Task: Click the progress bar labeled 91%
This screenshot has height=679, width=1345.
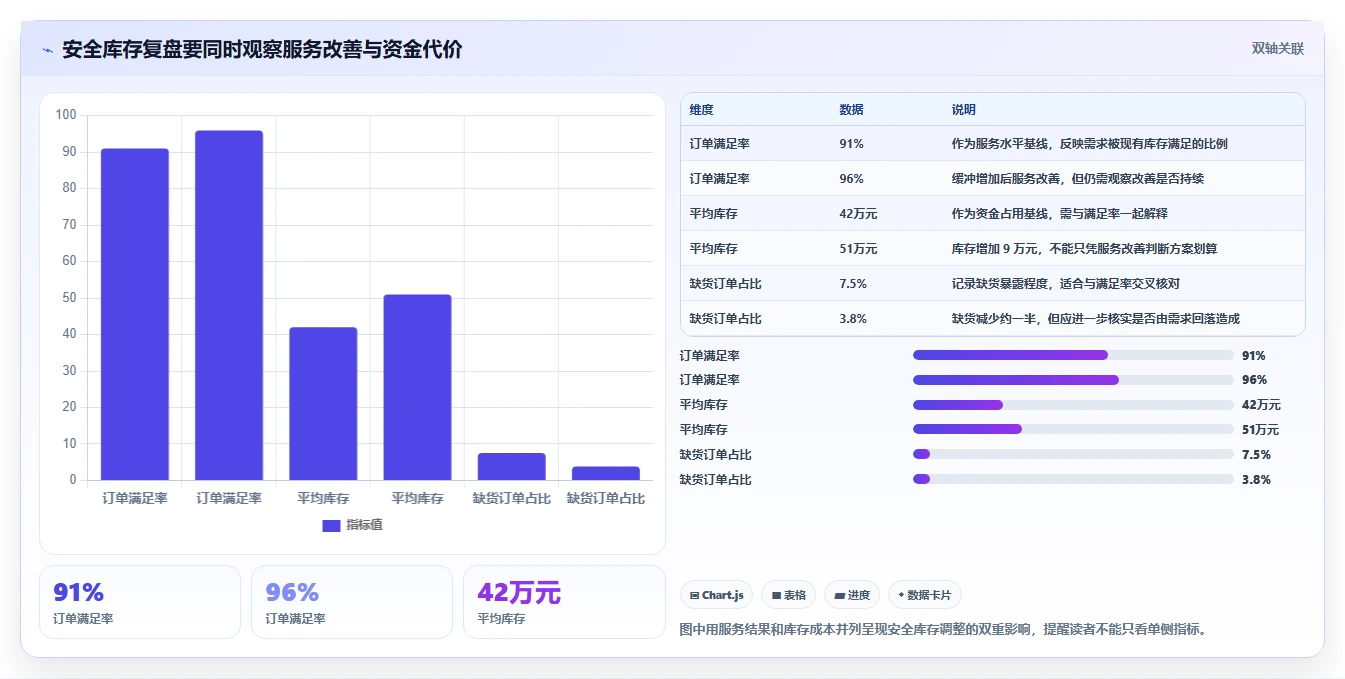Action: 1073,355
